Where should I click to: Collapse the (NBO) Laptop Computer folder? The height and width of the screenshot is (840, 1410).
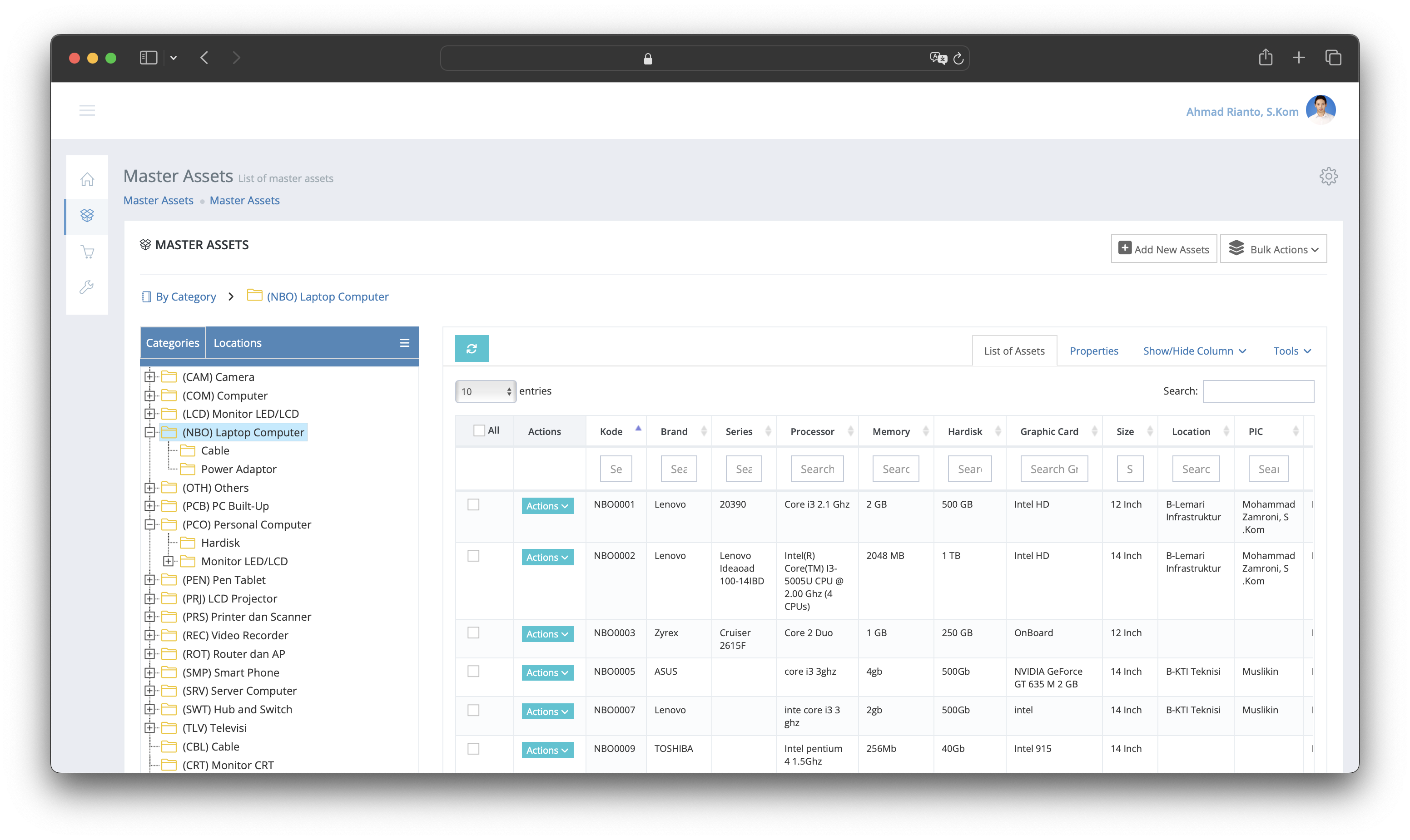[x=150, y=432]
